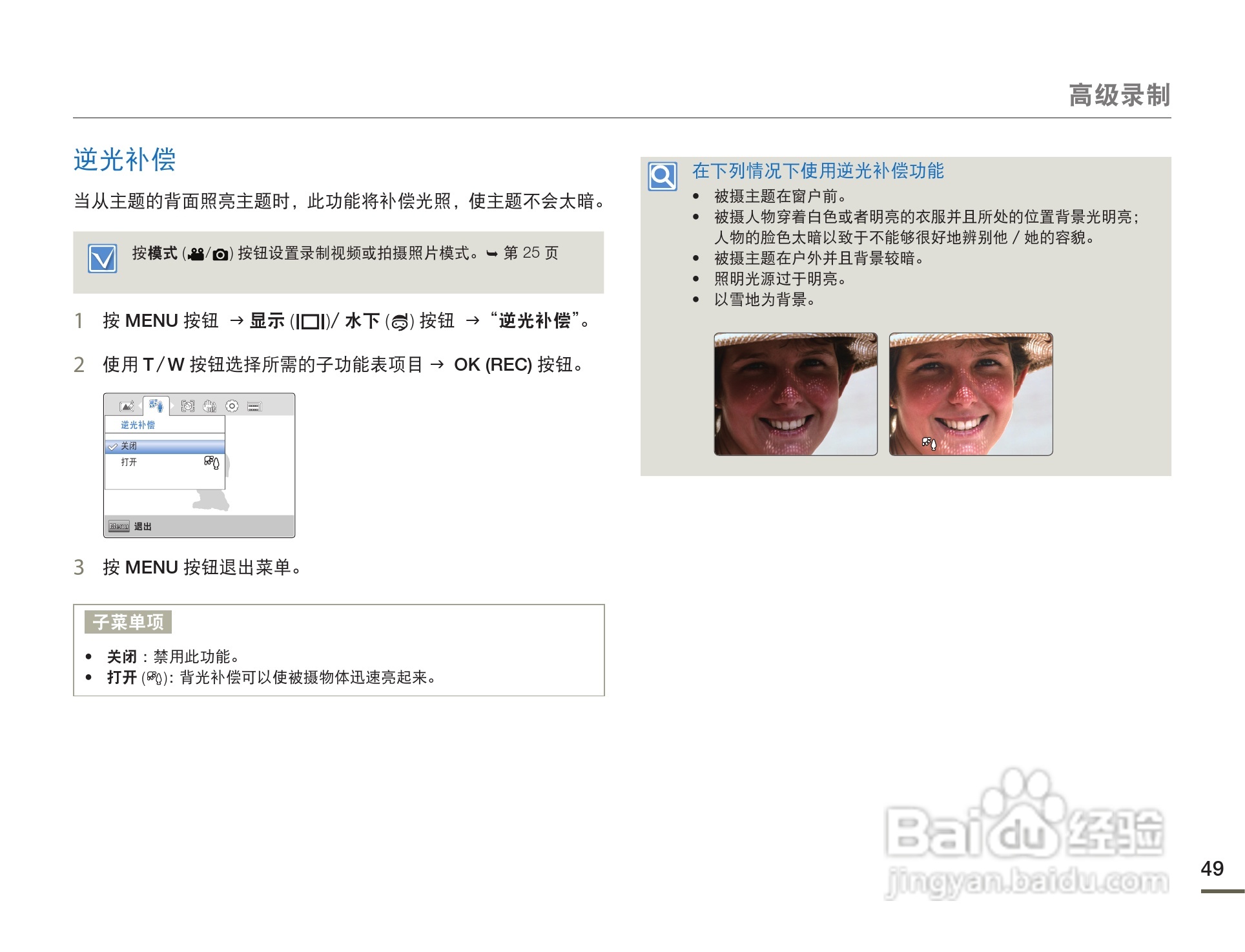The height and width of the screenshot is (952, 1245).
Task: Click the 退出 label in camera menu
Action: 143,526
